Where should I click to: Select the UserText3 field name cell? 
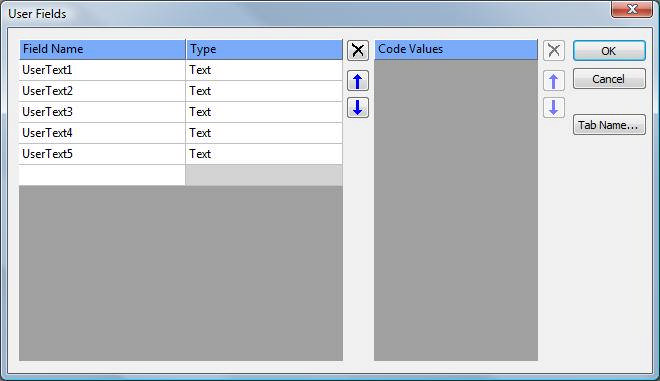click(x=102, y=112)
